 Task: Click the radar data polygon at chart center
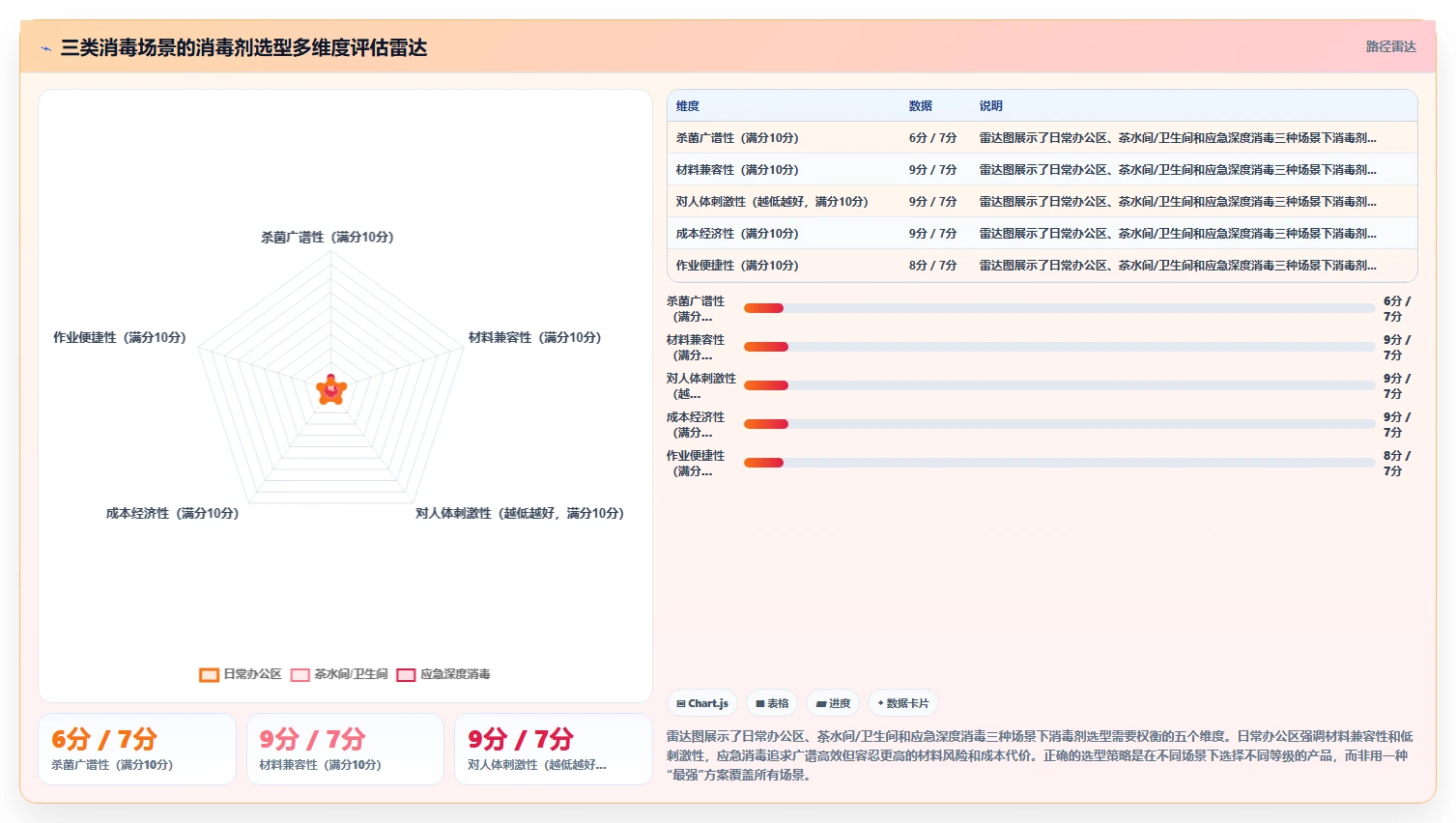click(x=331, y=390)
